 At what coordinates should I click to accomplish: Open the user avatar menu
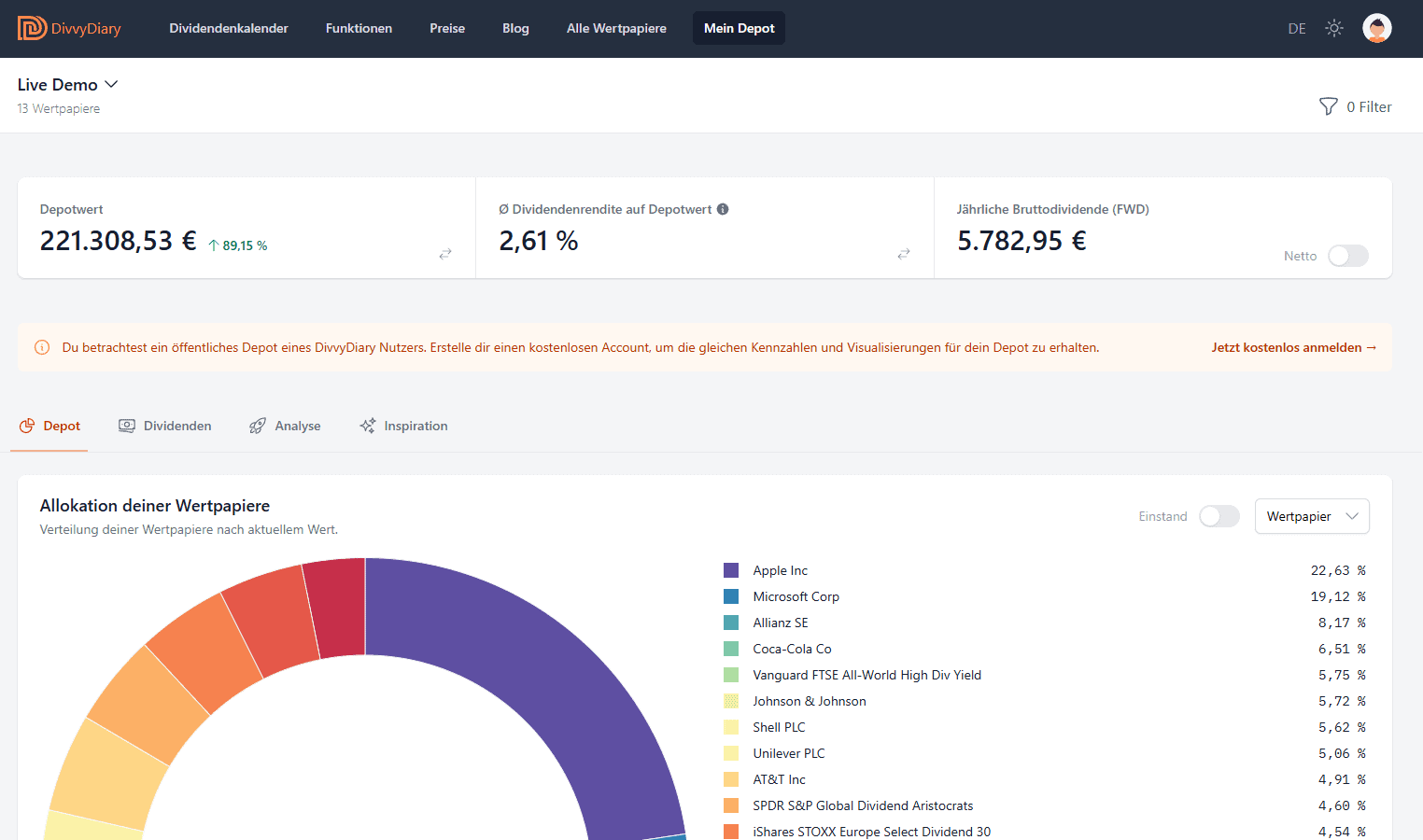click(1377, 28)
